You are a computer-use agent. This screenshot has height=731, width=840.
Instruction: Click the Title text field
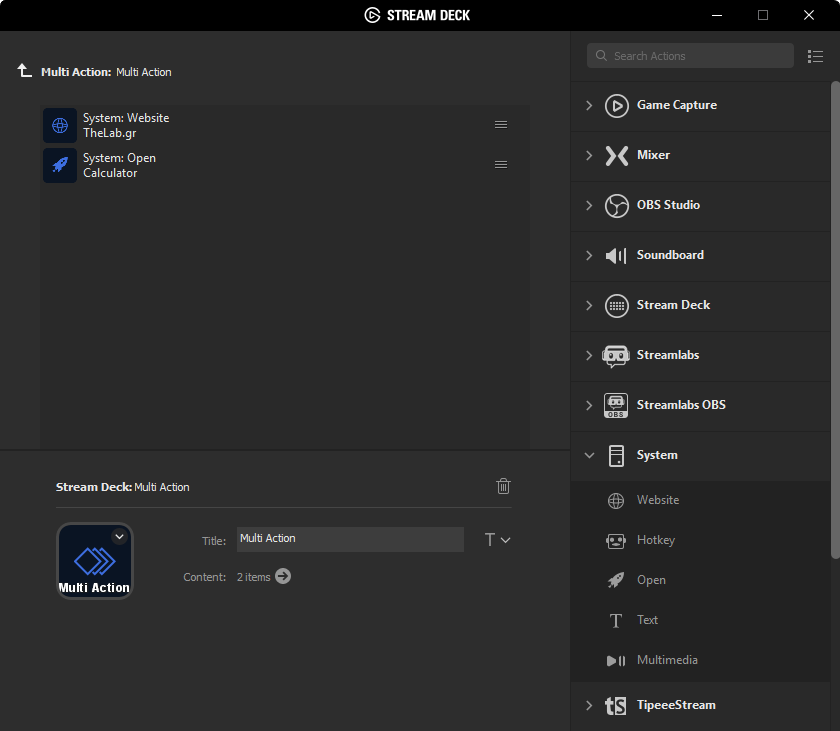pyautogui.click(x=350, y=539)
